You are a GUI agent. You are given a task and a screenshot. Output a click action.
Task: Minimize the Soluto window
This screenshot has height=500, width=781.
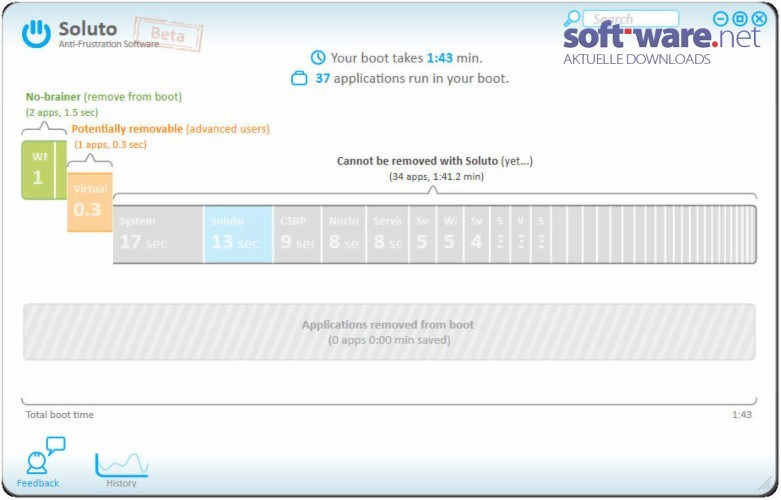click(721, 19)
